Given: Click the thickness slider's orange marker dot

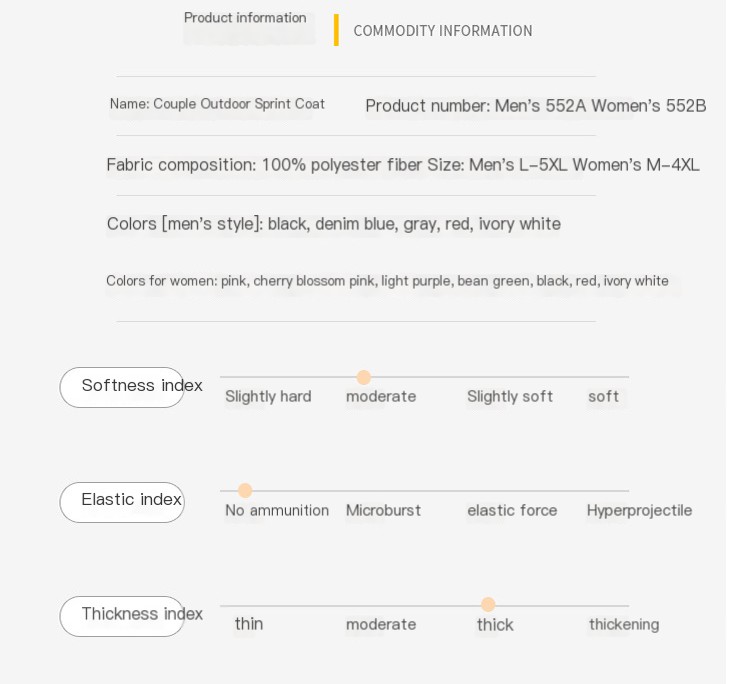Looking at the screenshot, I should click(x=488, y=605).
